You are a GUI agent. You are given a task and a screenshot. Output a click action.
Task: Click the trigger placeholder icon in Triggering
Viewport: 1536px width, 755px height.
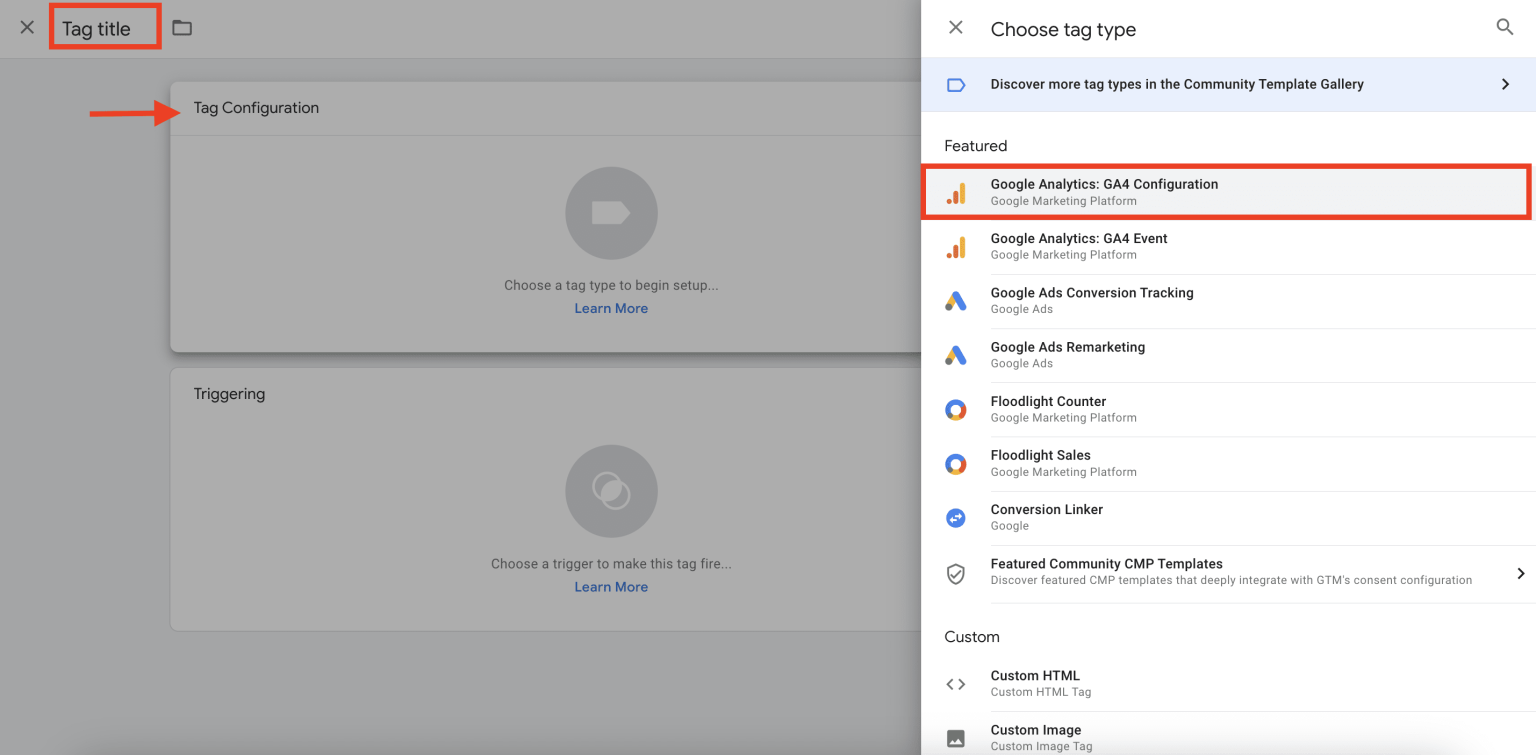(611, 491)
